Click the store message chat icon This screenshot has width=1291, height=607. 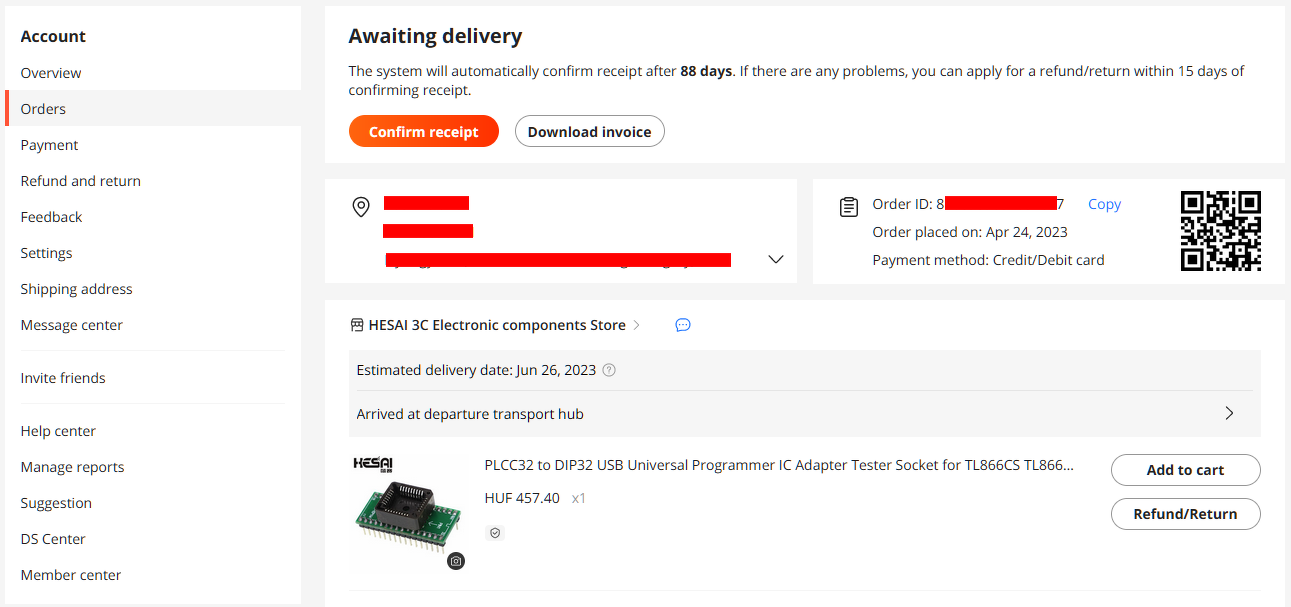tap(683, 325)
